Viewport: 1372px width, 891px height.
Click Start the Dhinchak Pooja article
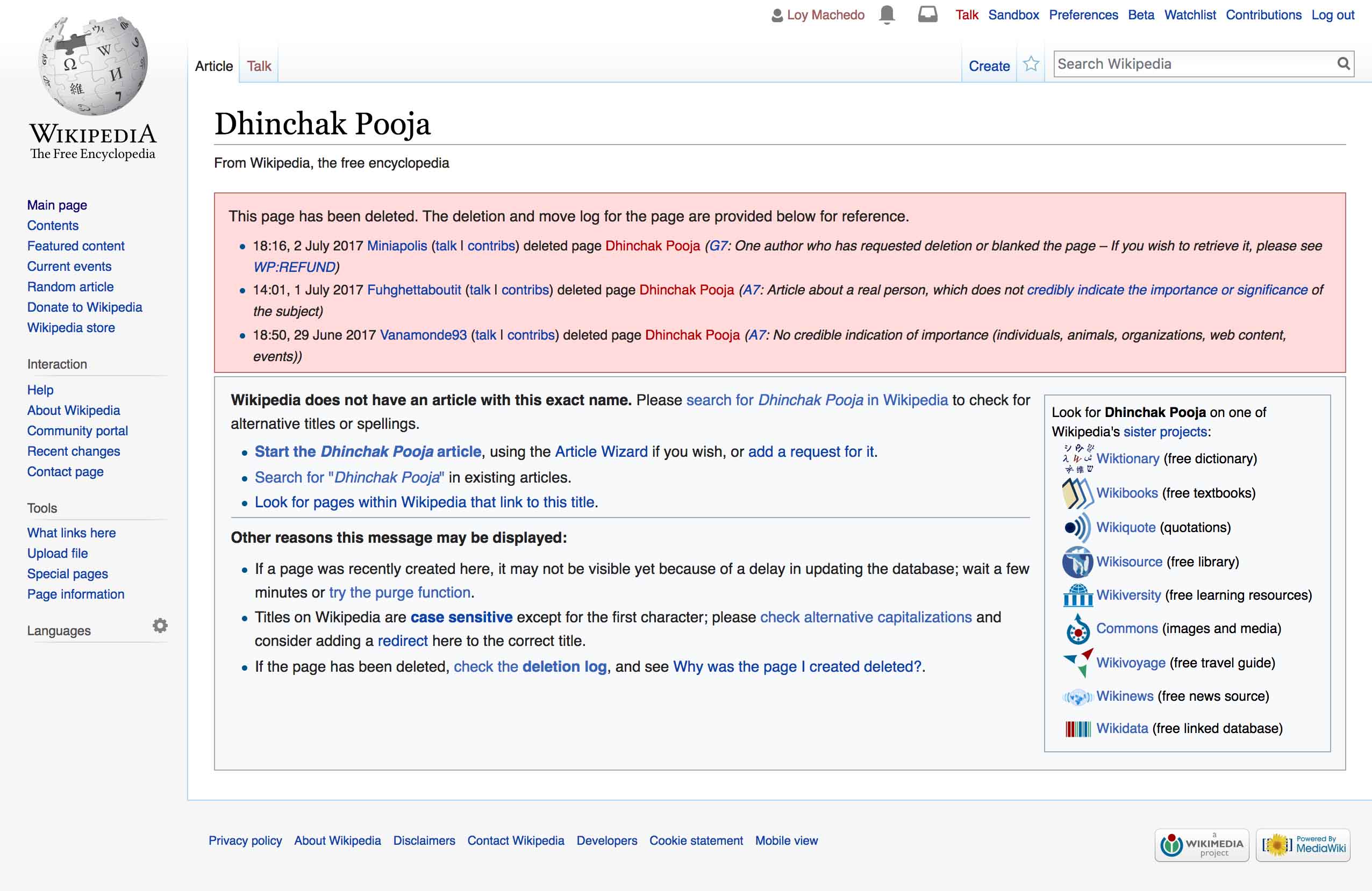click(x=368, y=452)
